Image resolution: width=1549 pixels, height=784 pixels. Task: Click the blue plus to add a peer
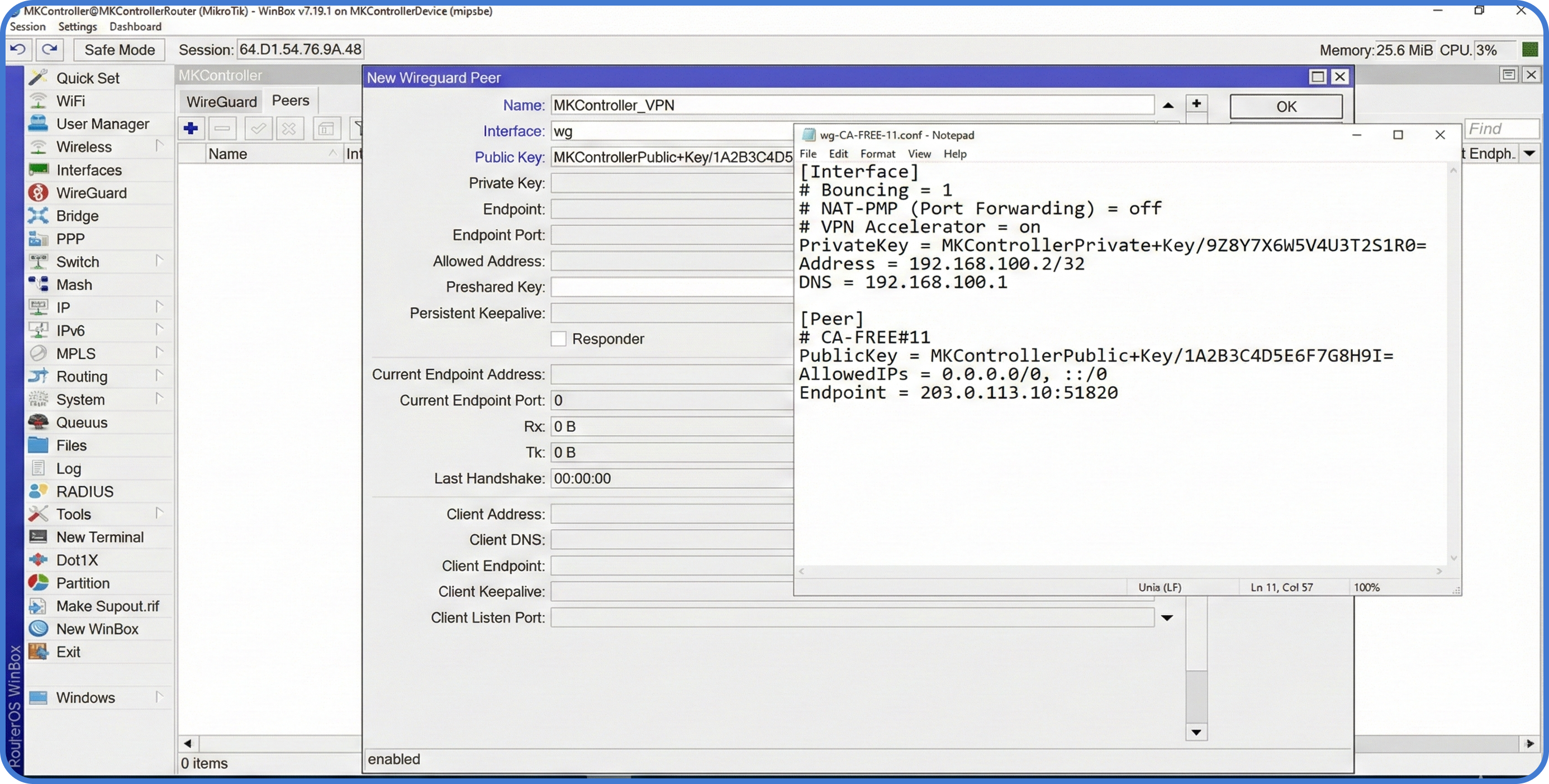point(191,128)
